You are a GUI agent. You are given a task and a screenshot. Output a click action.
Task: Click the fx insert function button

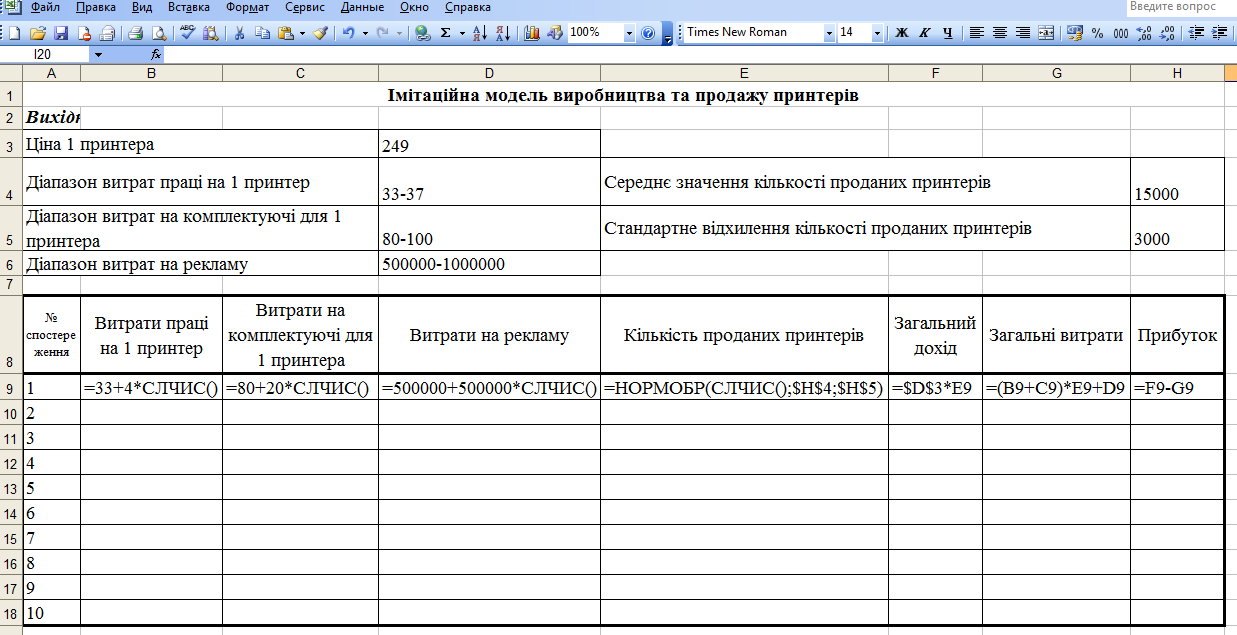157,54
